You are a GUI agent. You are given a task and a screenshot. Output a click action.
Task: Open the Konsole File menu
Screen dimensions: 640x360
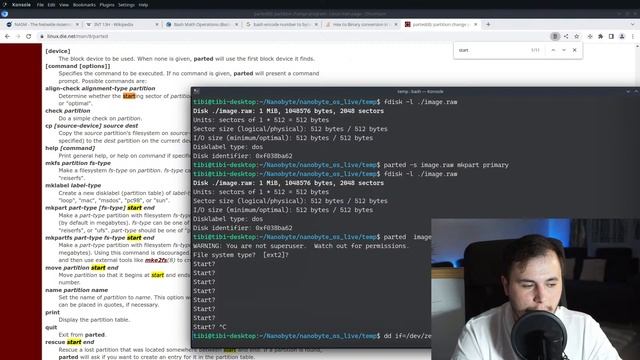pyautogui.click(x=40, y=5)
